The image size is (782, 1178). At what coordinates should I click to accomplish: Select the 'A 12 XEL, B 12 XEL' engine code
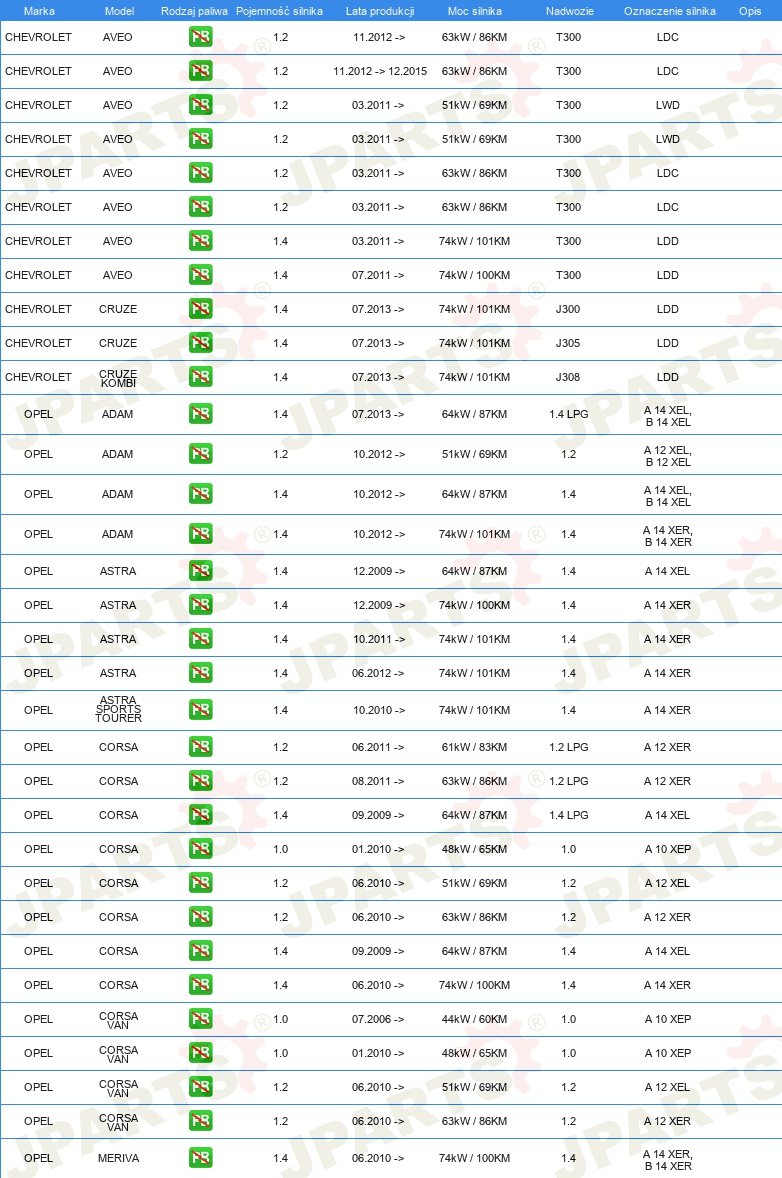(x=668, y=456)
